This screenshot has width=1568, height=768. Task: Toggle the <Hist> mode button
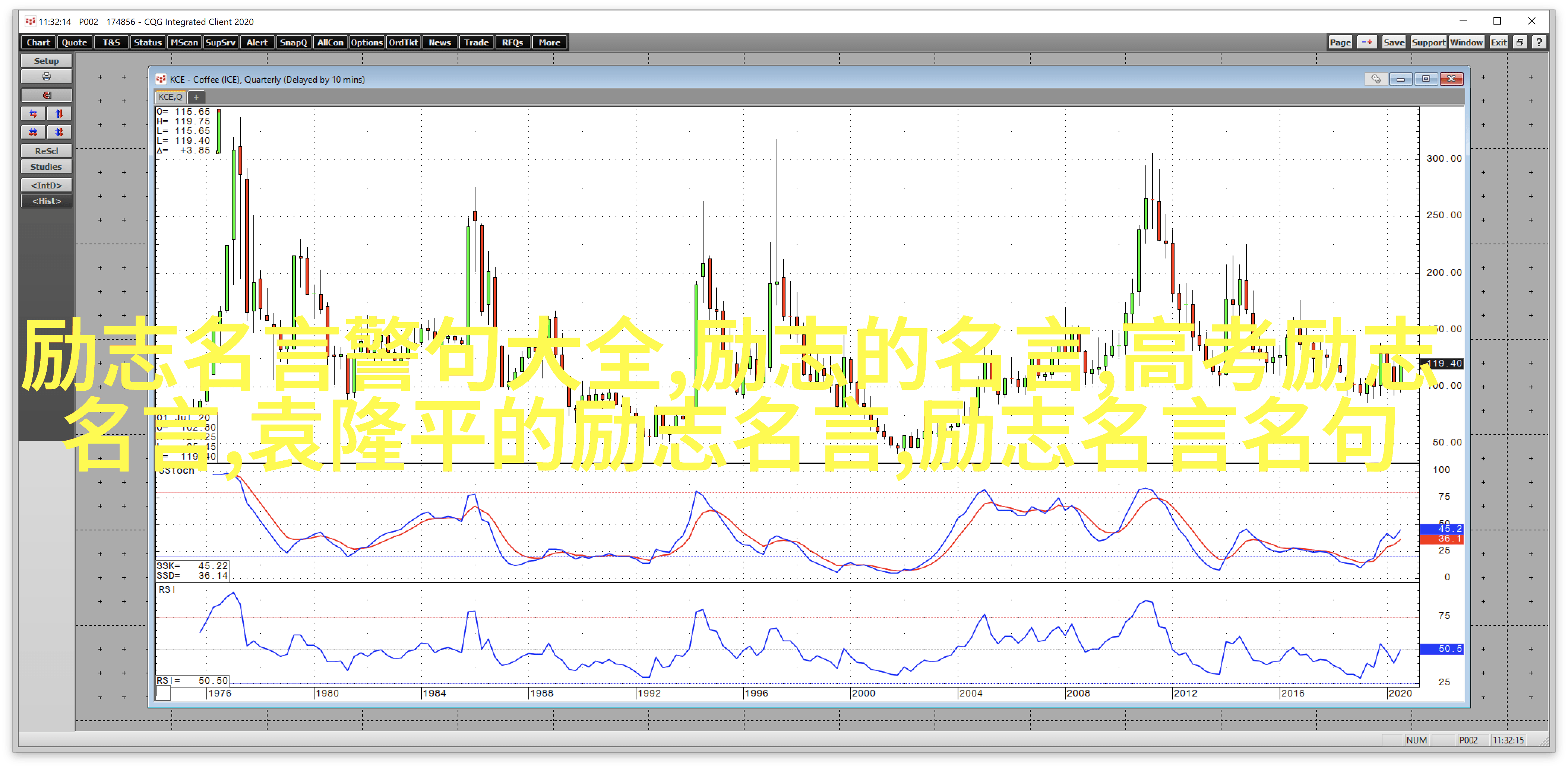pos(46,201)
